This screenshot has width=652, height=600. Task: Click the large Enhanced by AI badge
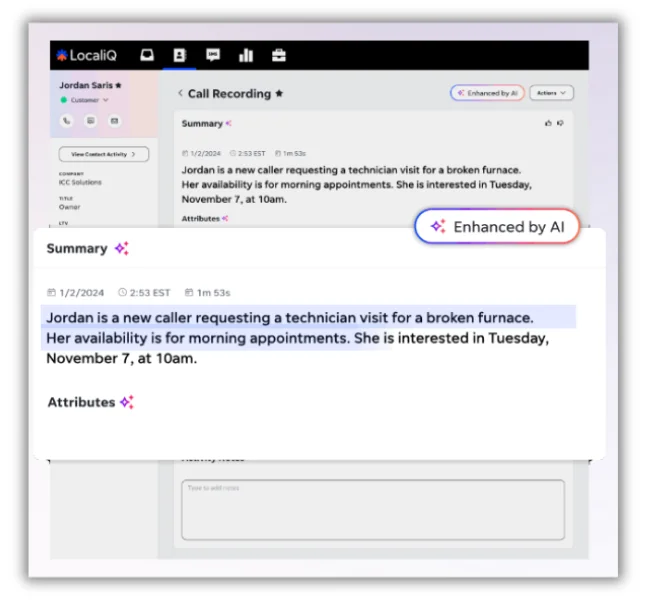[x=497, y=227]
